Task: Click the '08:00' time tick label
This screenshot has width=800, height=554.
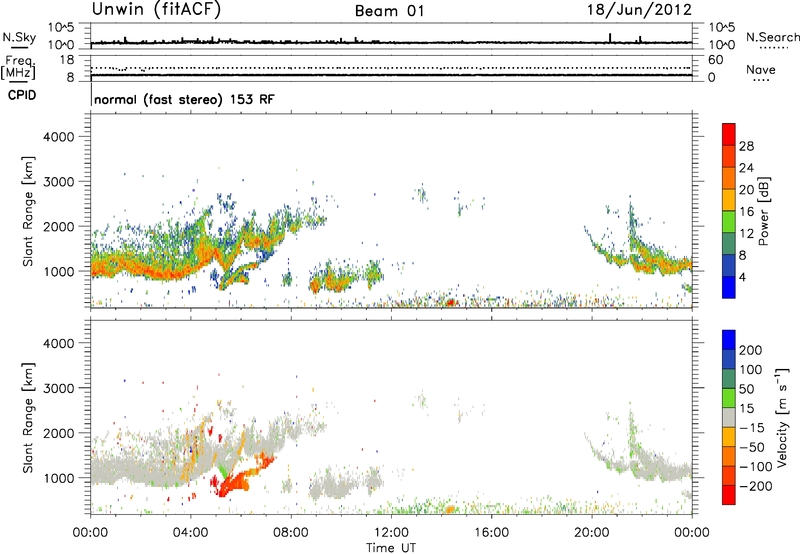Action: point(291,533)
